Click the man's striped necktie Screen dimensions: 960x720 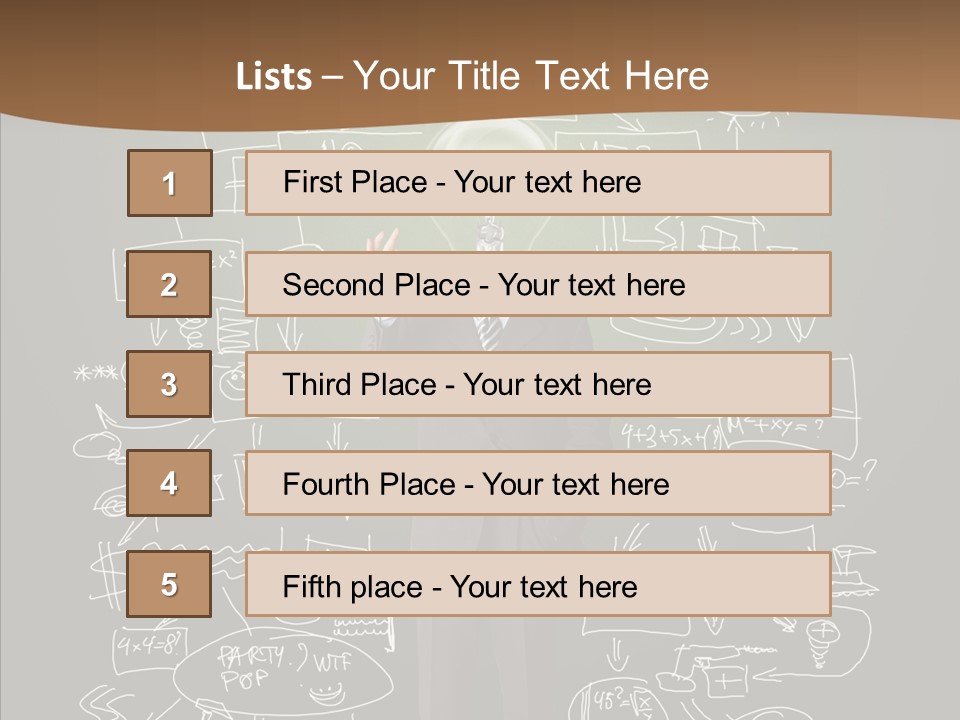point(490,332)
